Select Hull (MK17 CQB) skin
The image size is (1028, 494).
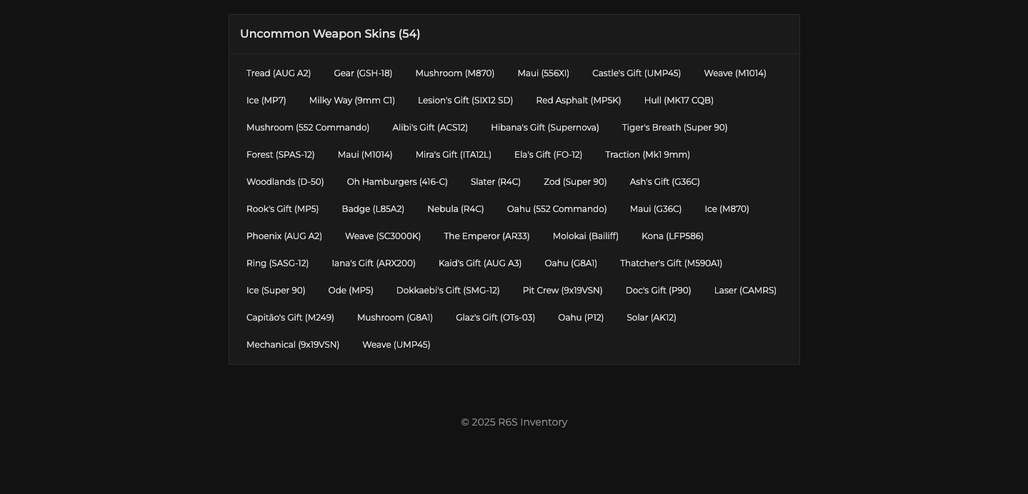point(679,100)
